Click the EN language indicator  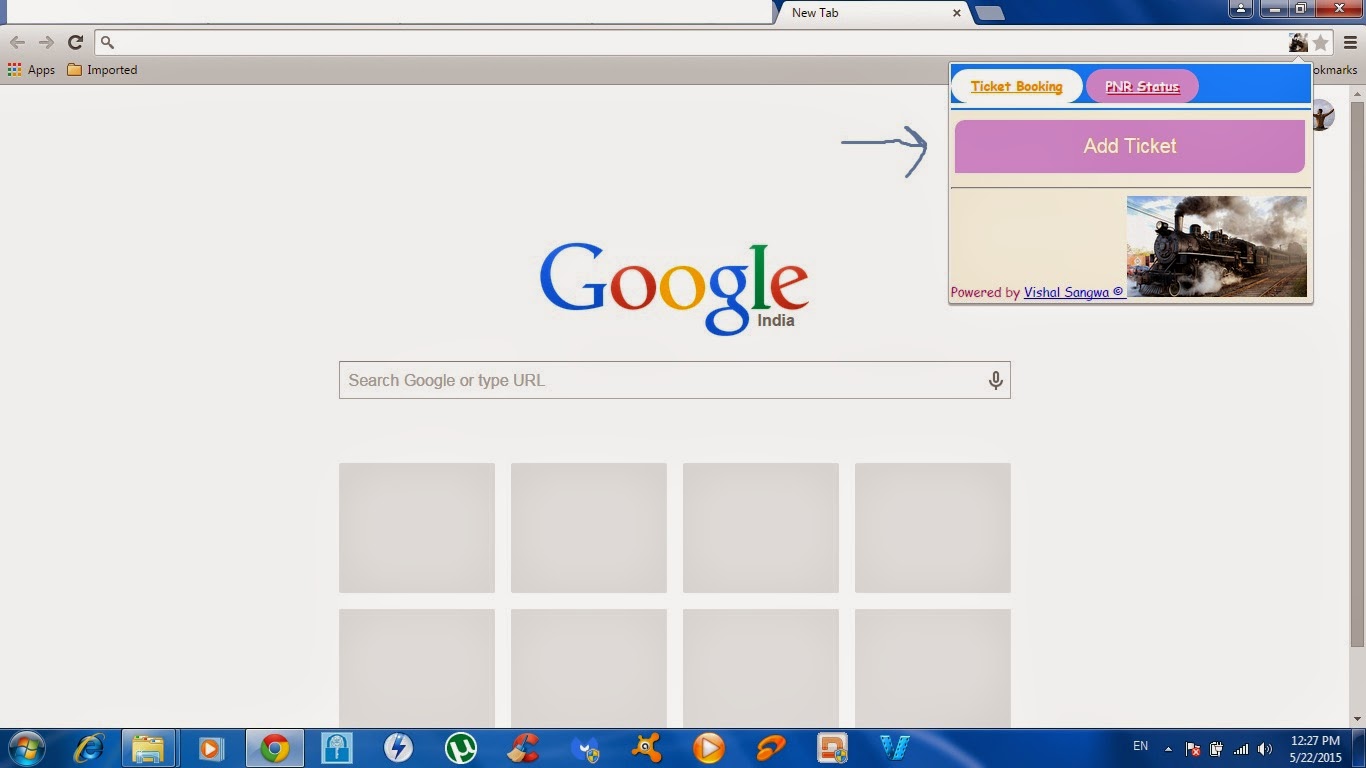(x=1140, y=746)
